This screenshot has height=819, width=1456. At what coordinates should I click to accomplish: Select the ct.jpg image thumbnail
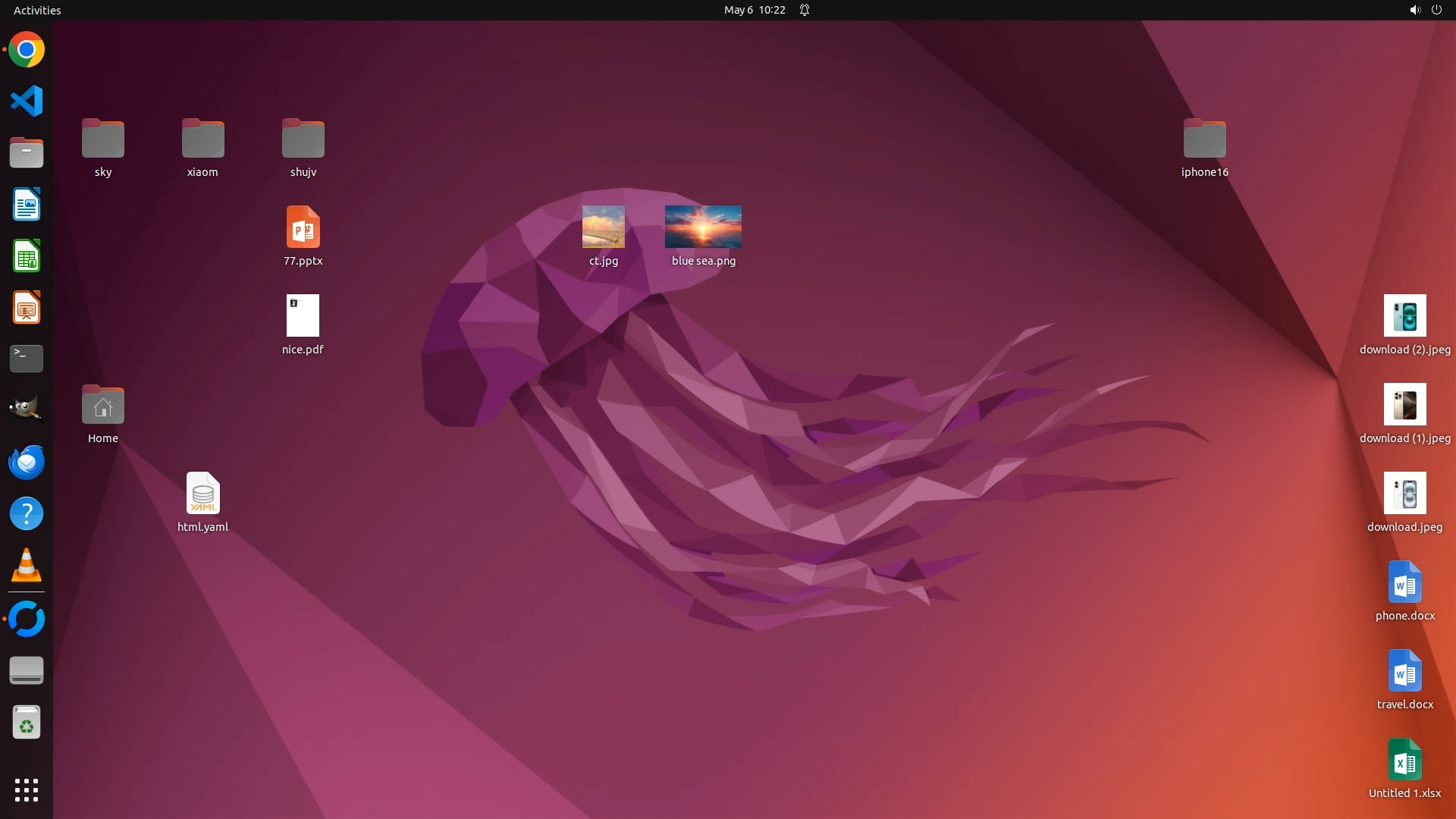(x=603, y=227)
